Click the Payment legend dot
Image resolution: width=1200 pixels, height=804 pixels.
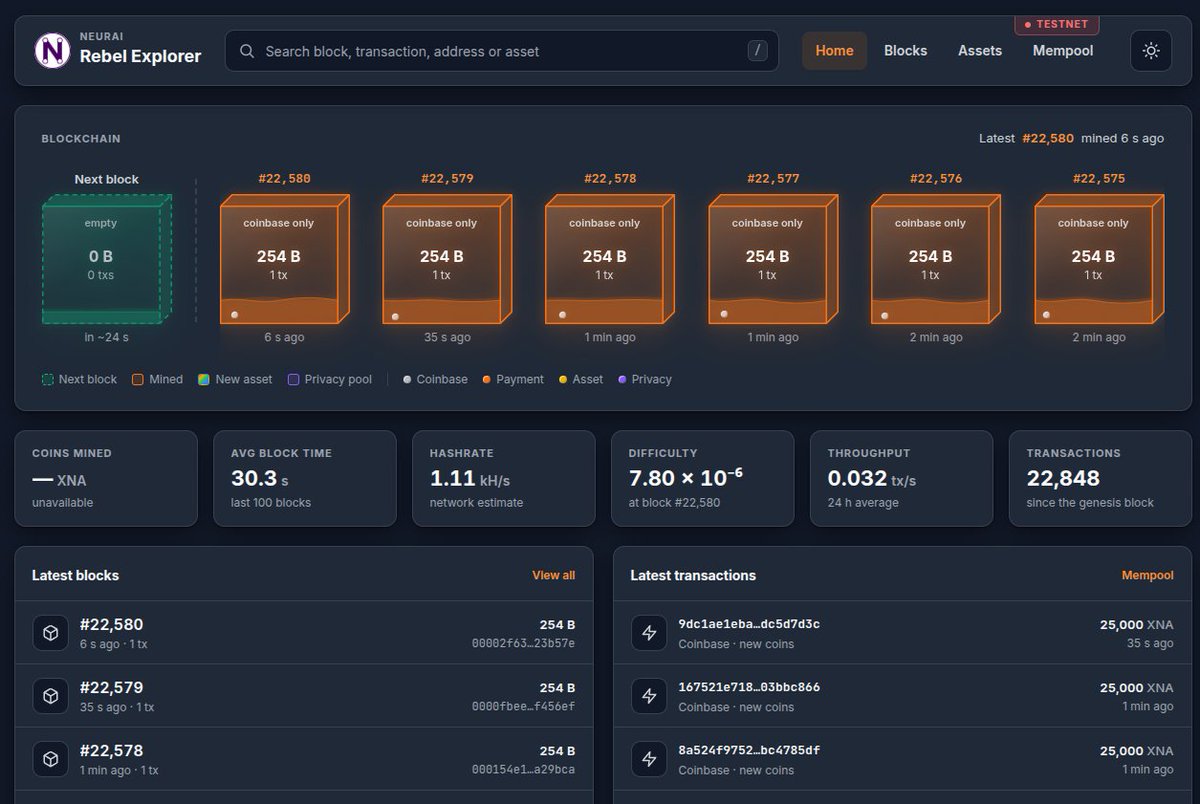(486, 380)
